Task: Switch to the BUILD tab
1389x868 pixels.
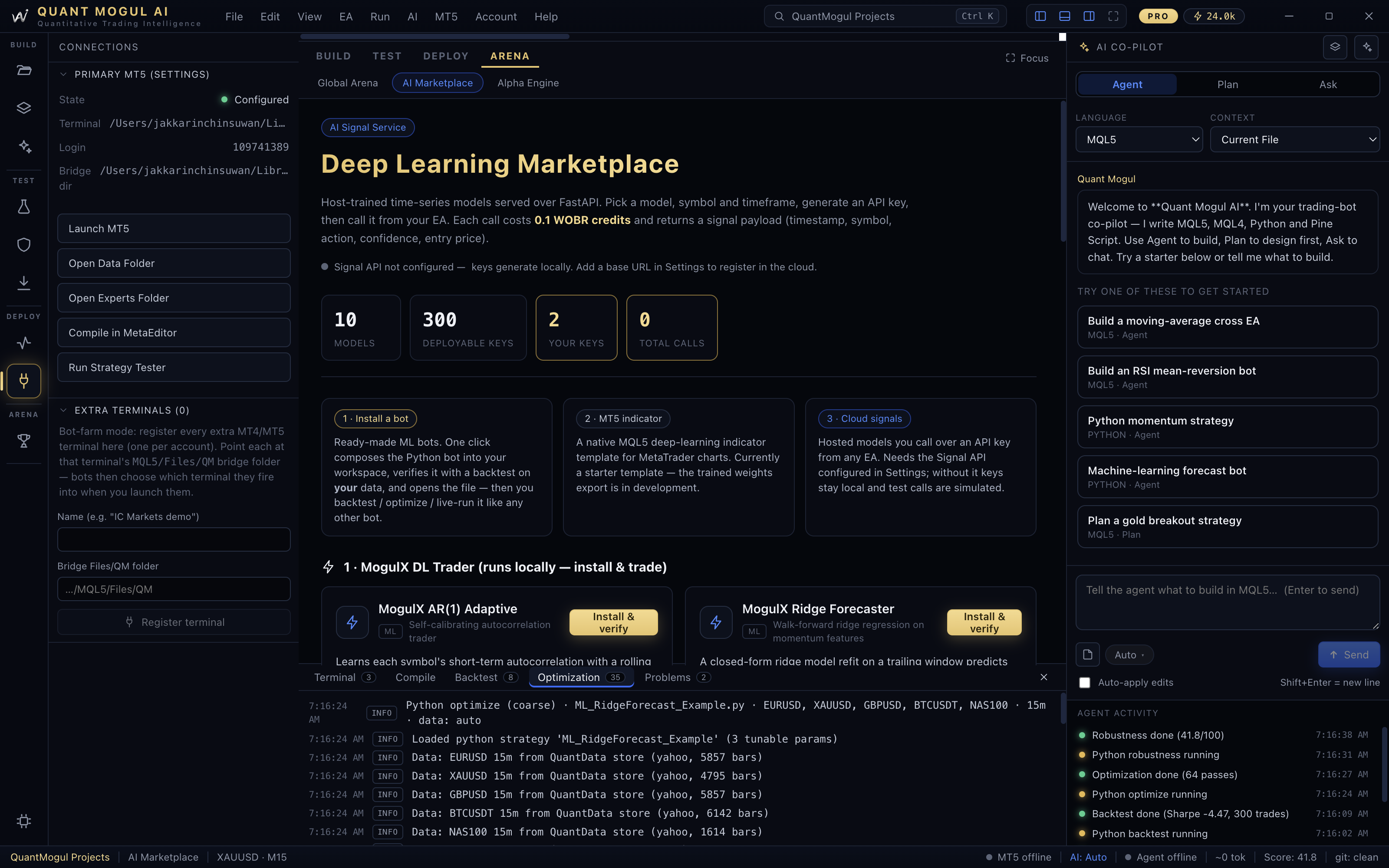Action: (x=333, y=56)
